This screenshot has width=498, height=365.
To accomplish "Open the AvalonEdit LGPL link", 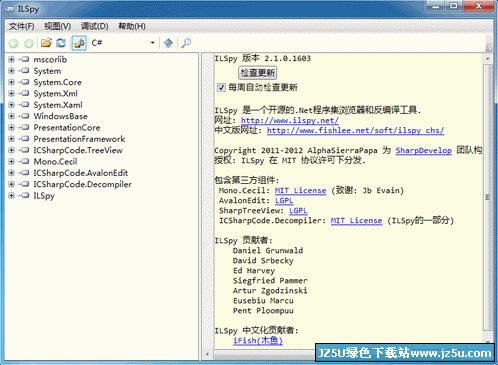I will point(284,200).
